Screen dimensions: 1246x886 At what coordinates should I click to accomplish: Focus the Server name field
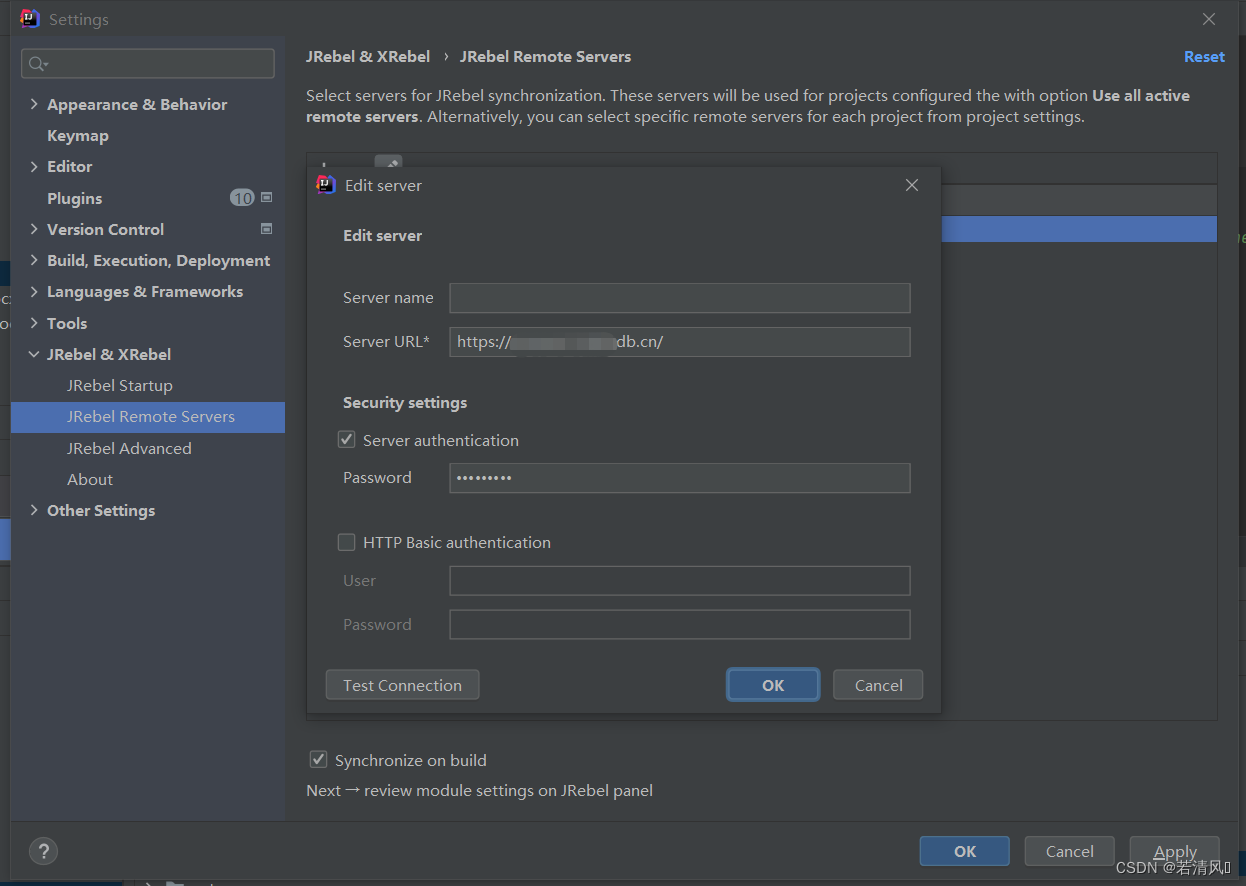(x=680, y=298)
